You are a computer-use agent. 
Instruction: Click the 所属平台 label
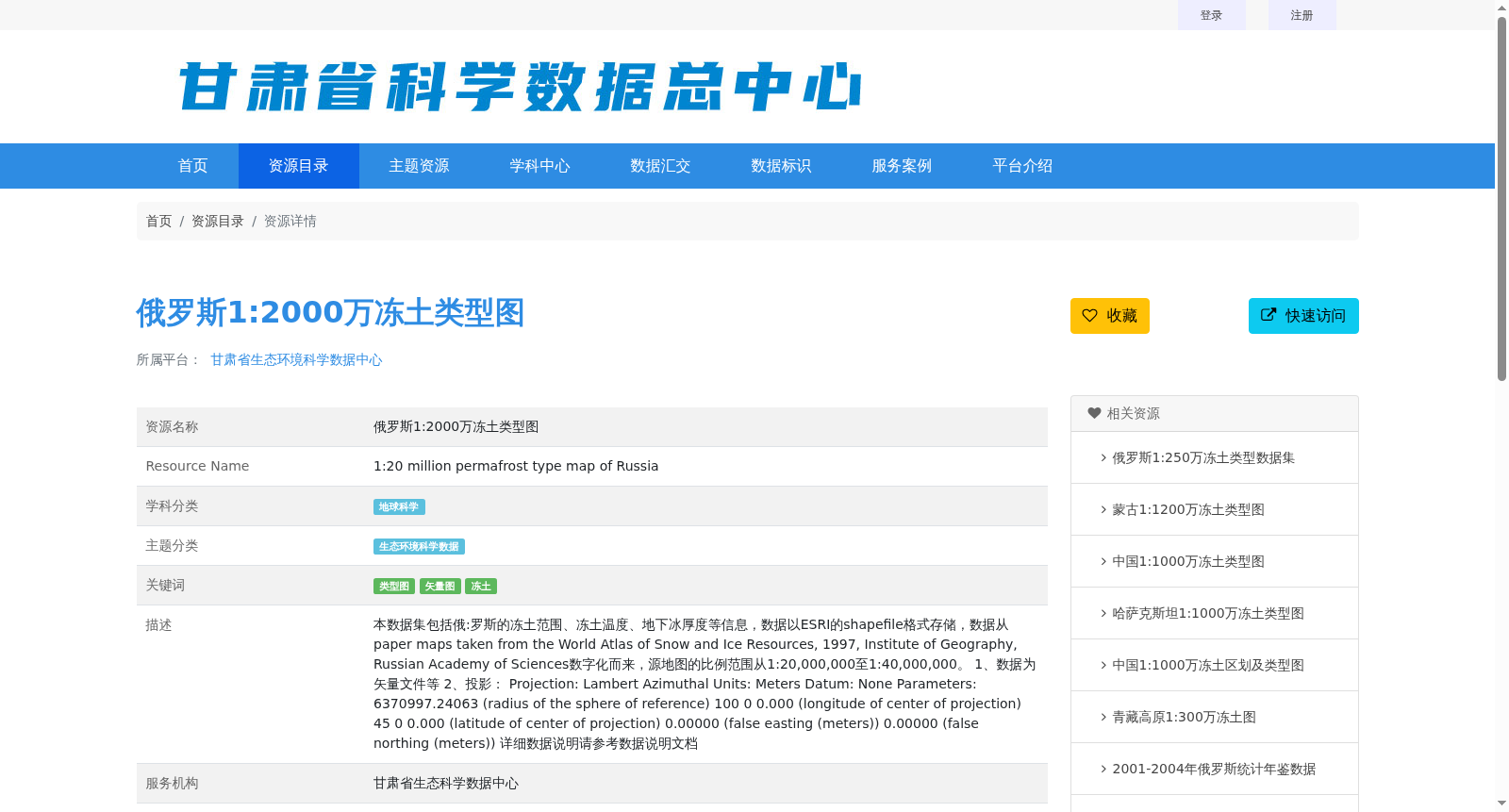(169, 359)
